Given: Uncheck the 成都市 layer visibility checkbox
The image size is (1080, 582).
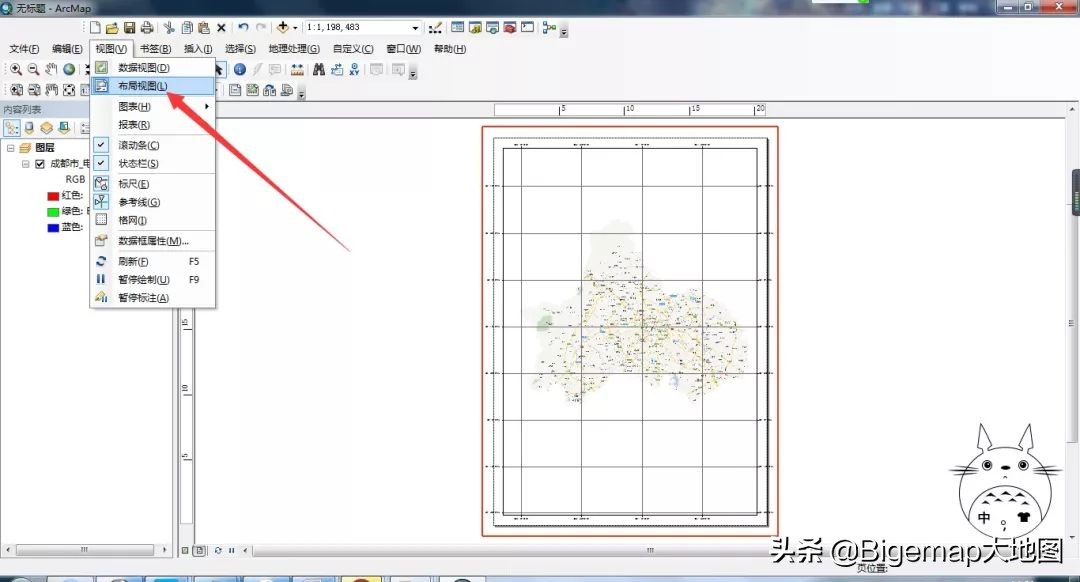Looking at the screenshot, I should [40, 164].
